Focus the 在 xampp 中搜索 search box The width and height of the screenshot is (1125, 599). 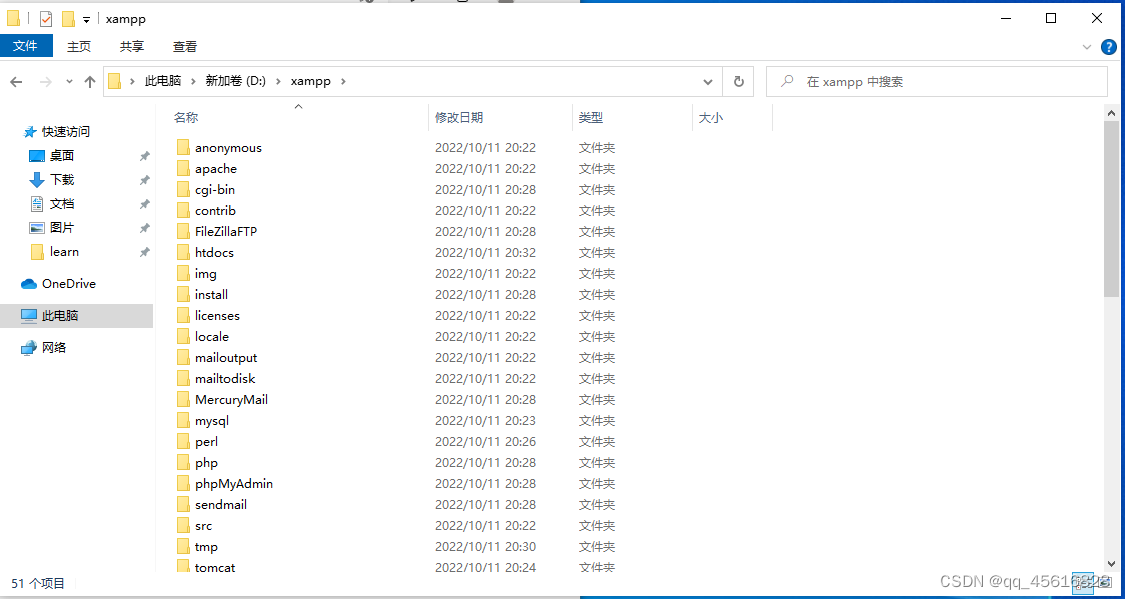click(x=937, y=82)
